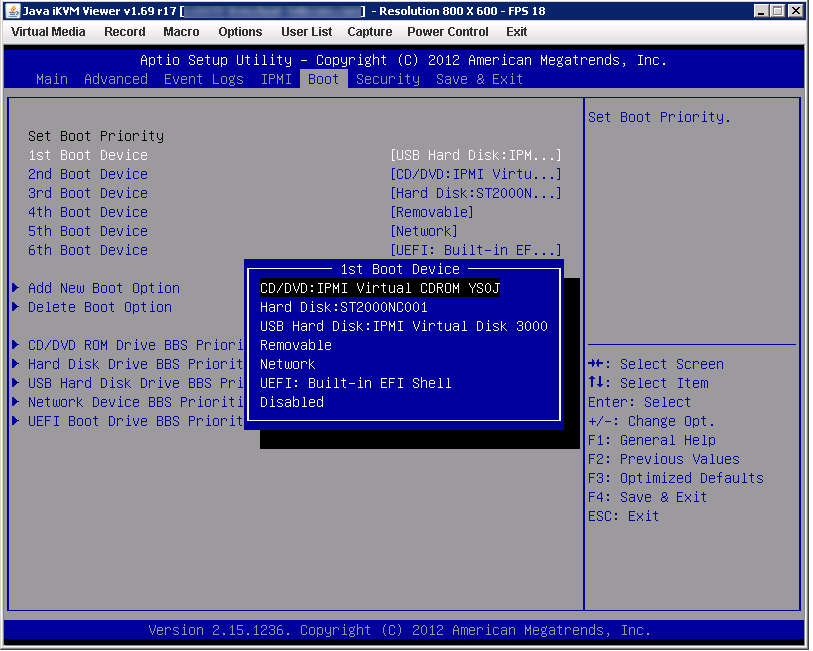Open the Macro menu
The width and height of the screenshot is (813, 651).
coord(181,32)
